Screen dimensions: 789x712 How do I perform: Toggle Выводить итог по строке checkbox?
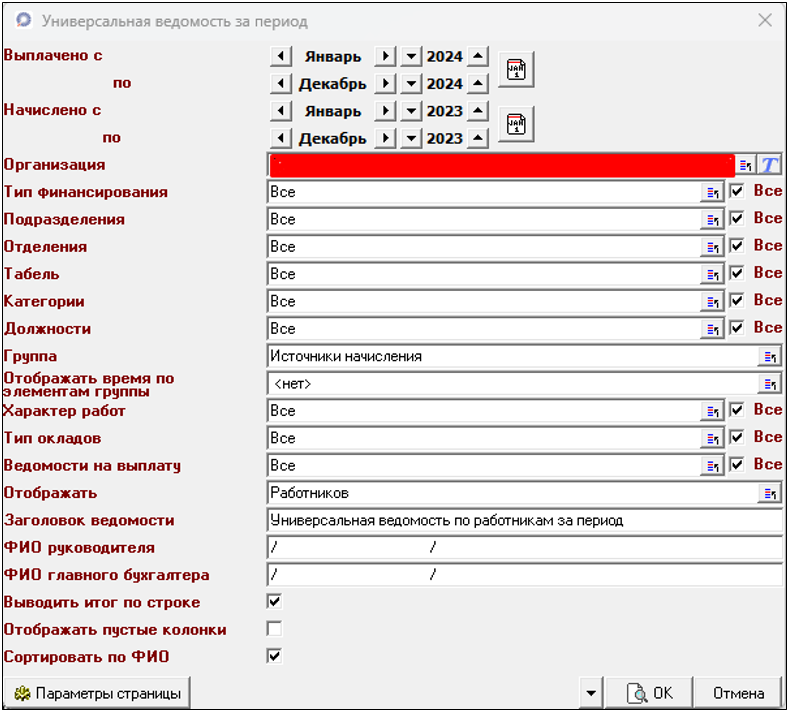[274, 602]
